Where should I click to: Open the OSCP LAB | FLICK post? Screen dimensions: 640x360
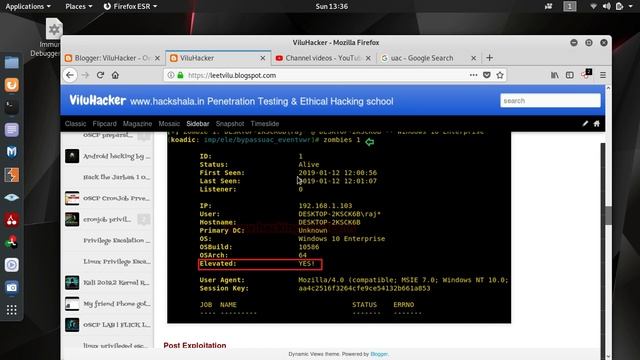click(108, 325)
